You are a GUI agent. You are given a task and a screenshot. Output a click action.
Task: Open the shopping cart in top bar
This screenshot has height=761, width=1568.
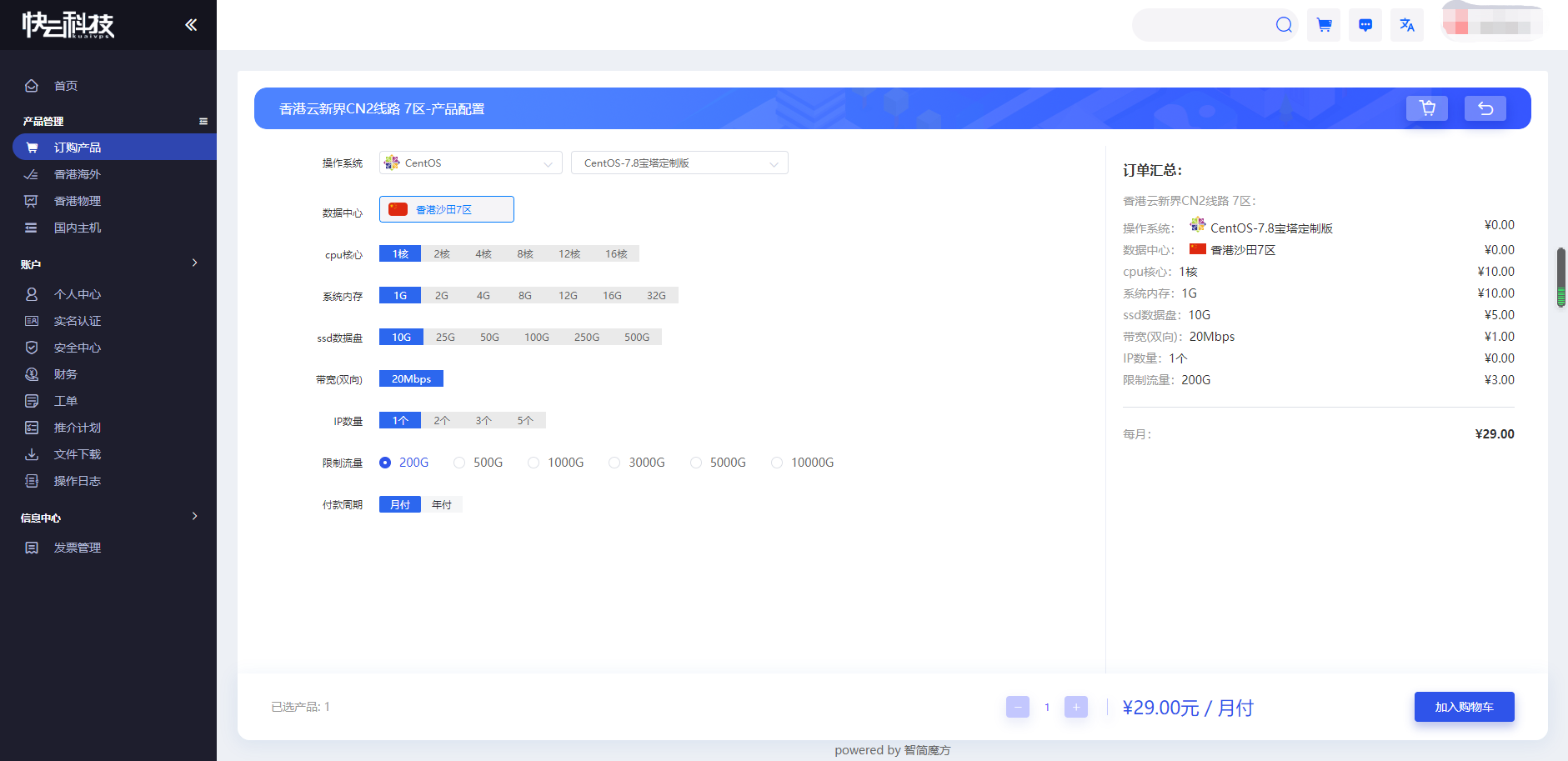1324,25
